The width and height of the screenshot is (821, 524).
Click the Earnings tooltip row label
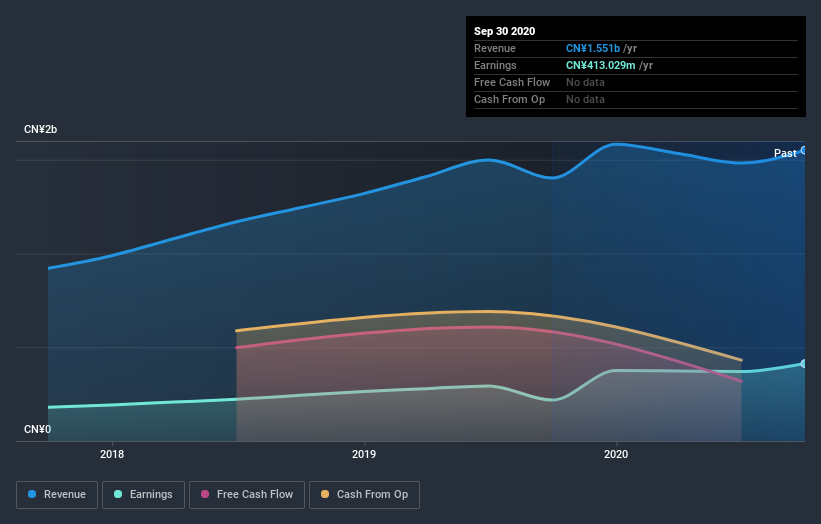pyautogui.click(x=495, y=65)
